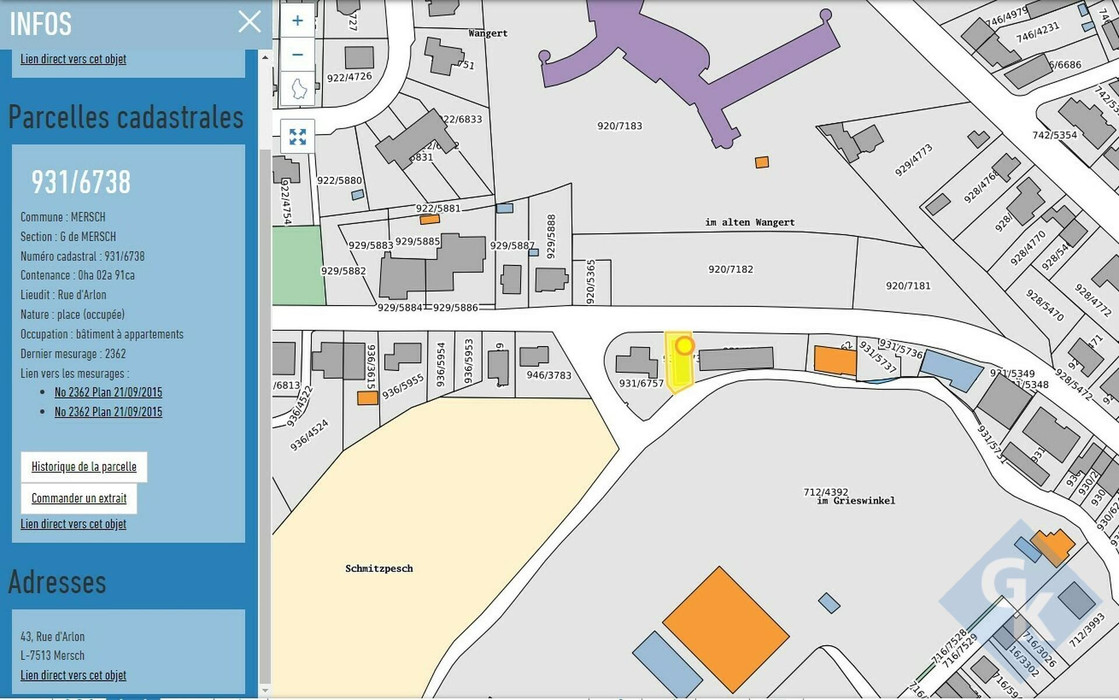This screenshot has height=700, width=1119.
Task: Click the green parcel at left map edge
Action: point(297,265)
